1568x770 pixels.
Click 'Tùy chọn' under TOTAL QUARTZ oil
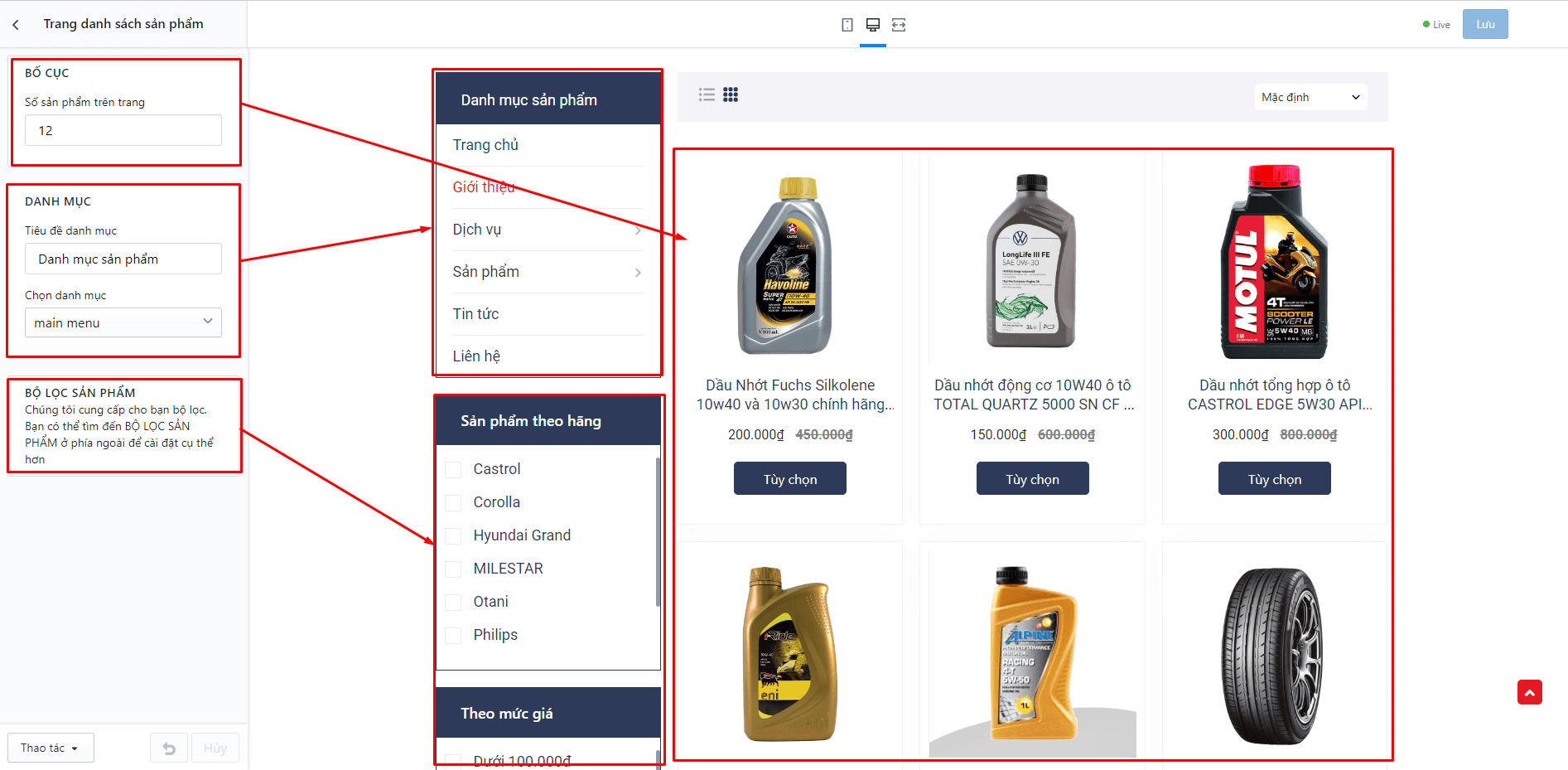click(x=1033, y=478)
